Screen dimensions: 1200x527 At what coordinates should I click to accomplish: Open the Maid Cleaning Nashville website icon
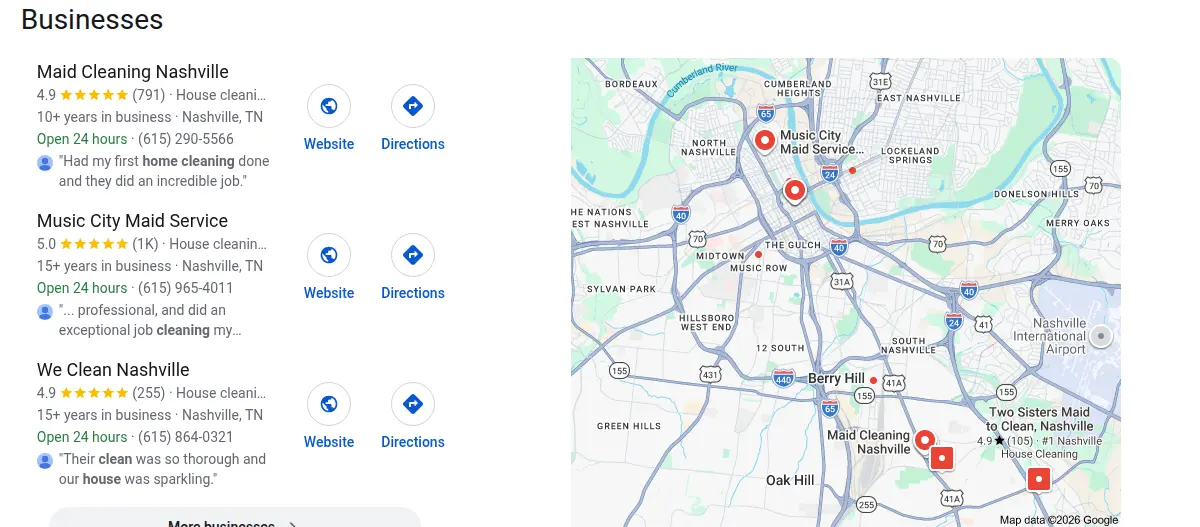(329, 106)
